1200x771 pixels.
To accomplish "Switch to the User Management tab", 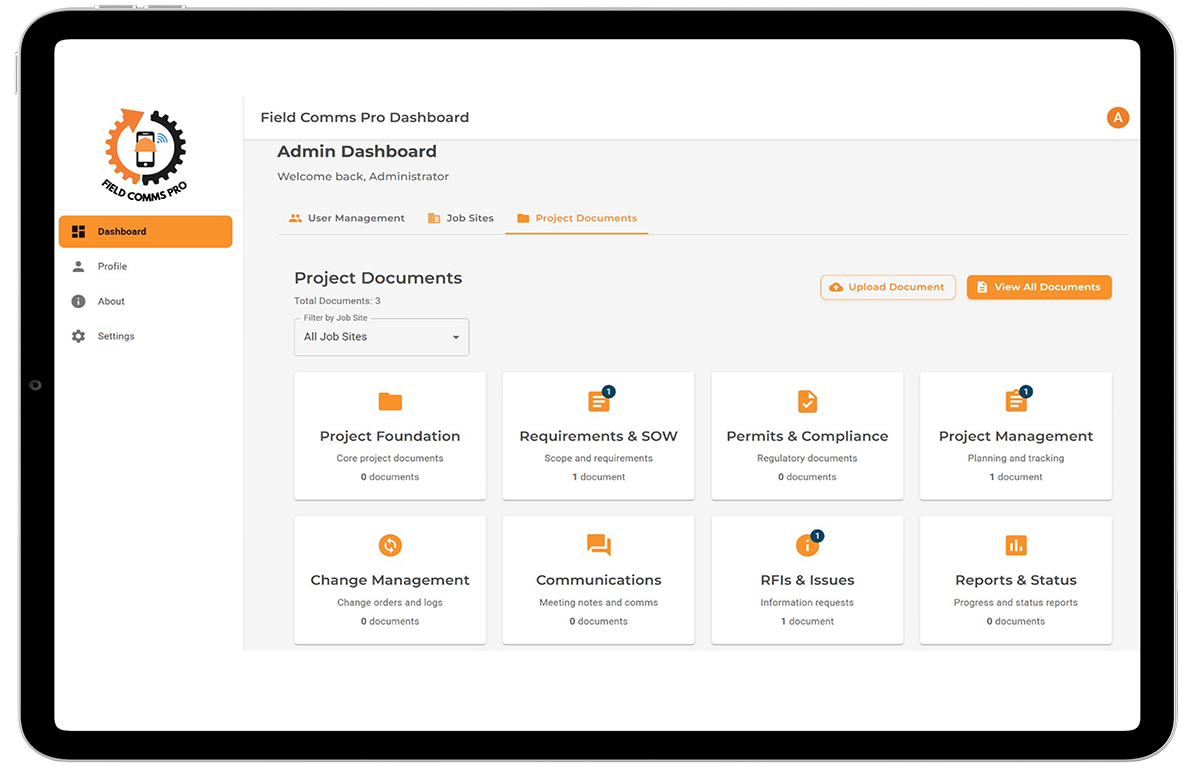I will pos(346,218).
